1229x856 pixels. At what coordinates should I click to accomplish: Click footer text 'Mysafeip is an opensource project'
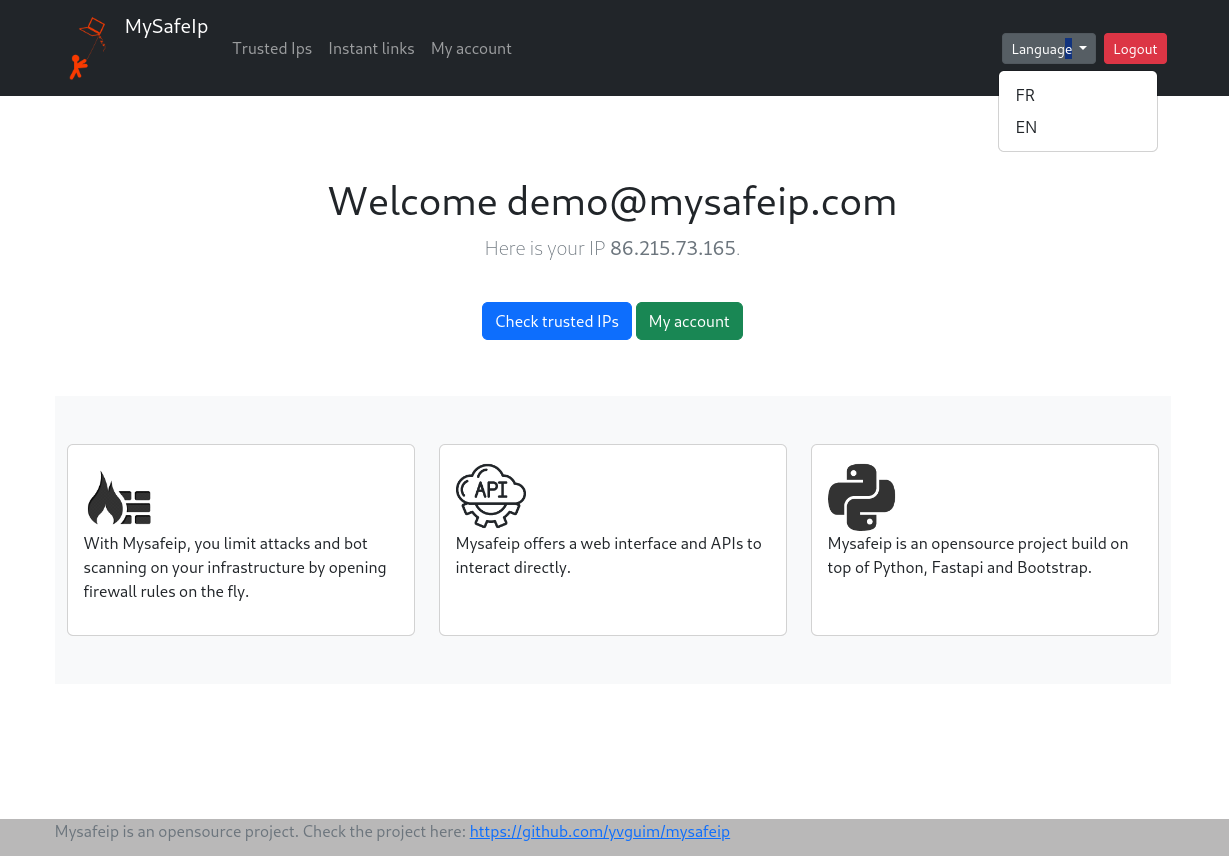coord(176,831)
